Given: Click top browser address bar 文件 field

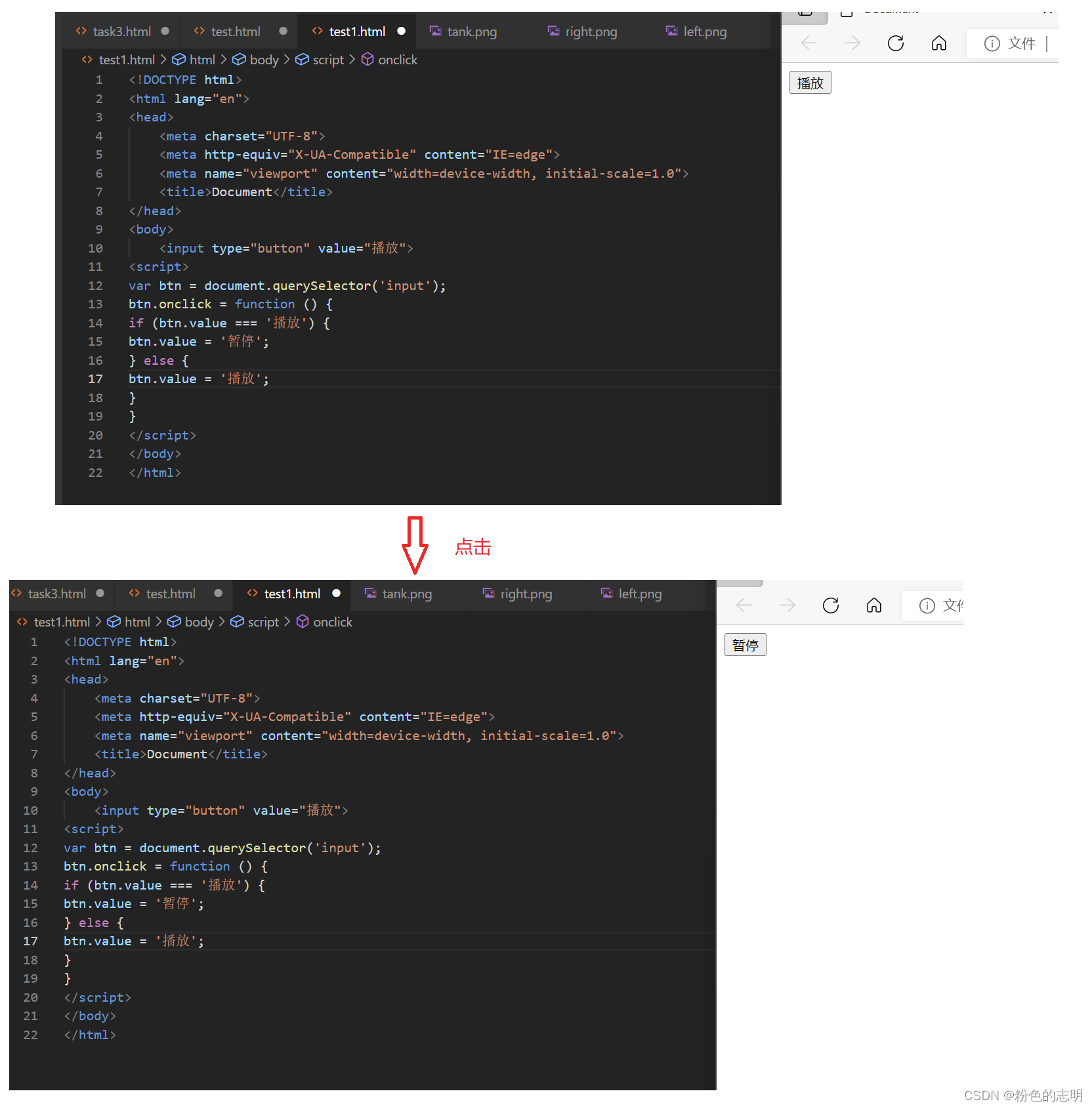Looking at the screenshot, I should click(1013, 43).
